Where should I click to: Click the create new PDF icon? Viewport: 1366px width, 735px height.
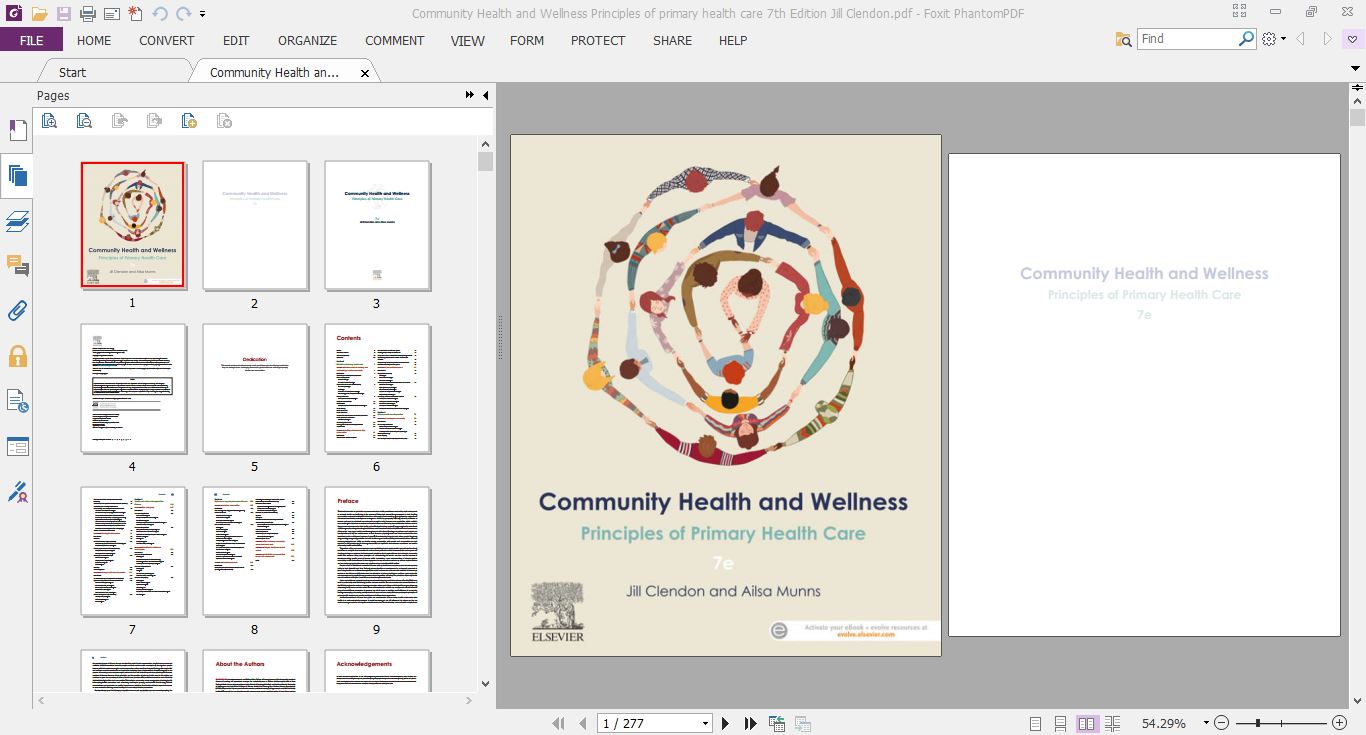click(x=135, y=14)
